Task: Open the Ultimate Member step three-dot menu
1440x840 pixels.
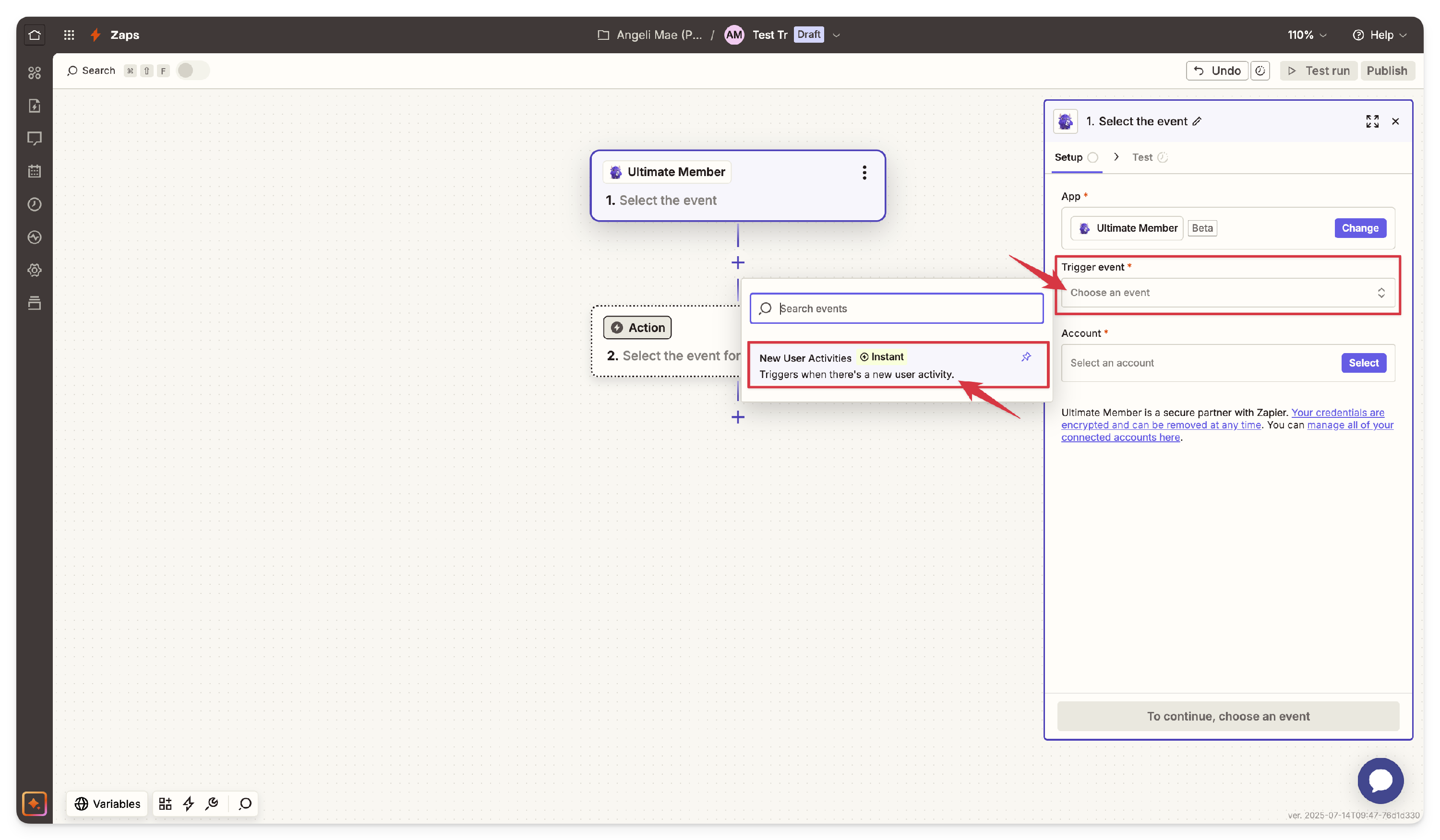Action: pos(864,172)
